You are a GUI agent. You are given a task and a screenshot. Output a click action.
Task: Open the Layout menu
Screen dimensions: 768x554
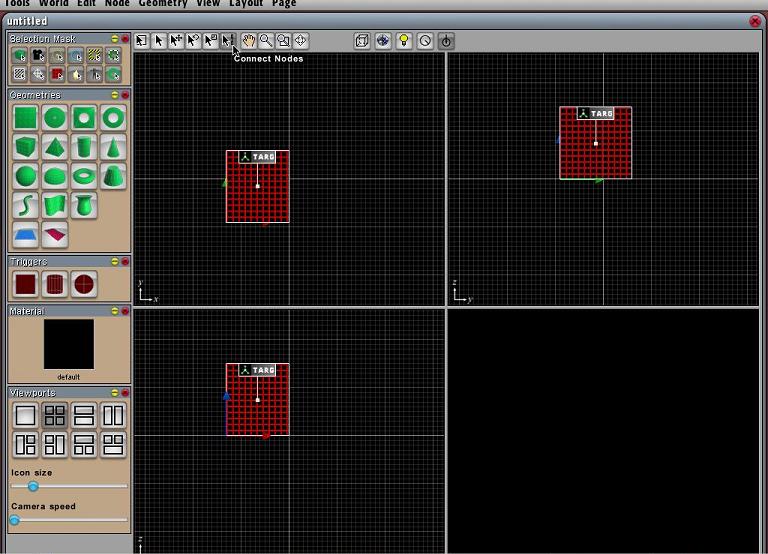point(245,4)
